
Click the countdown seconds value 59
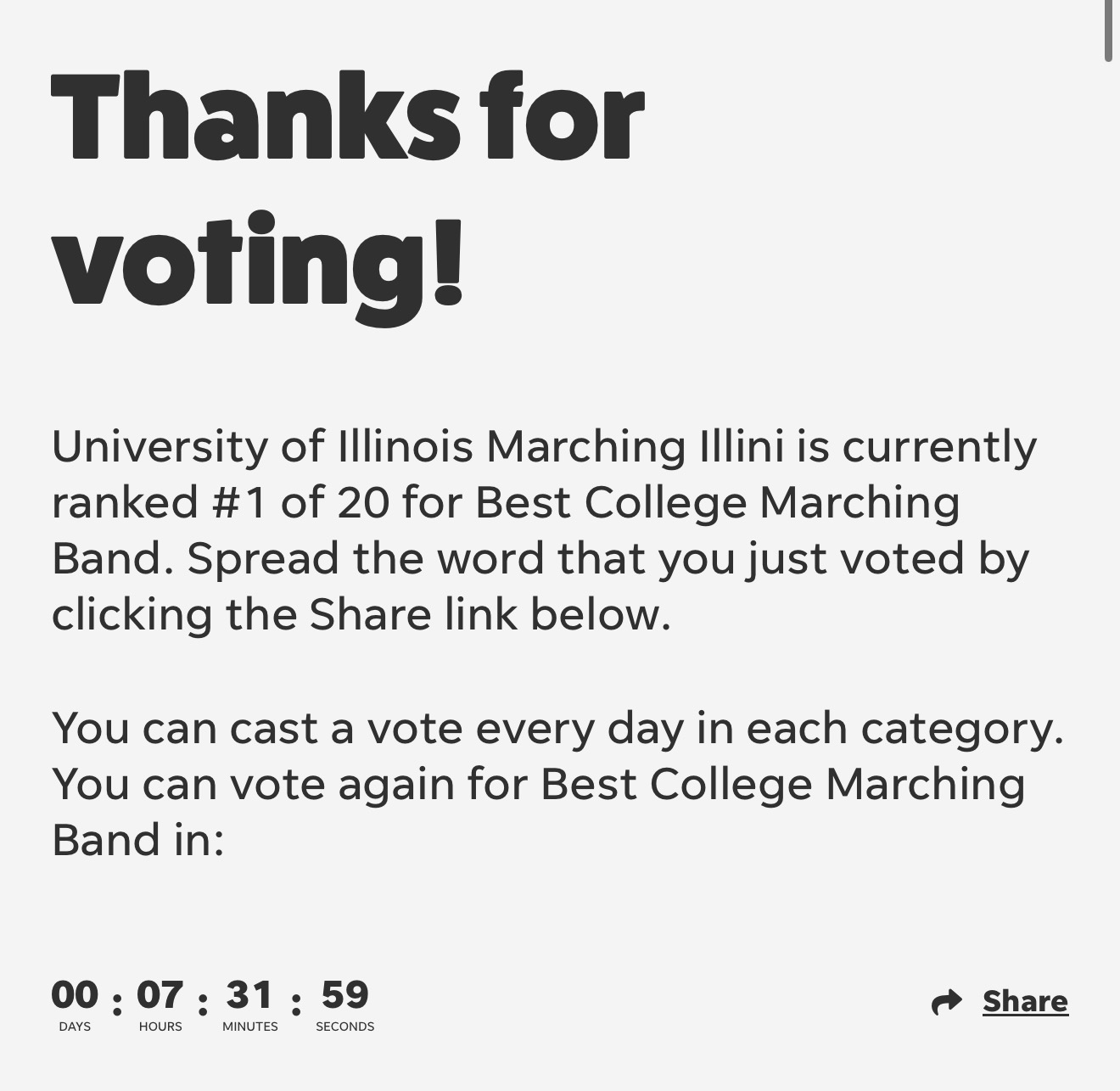pos(344,994)
